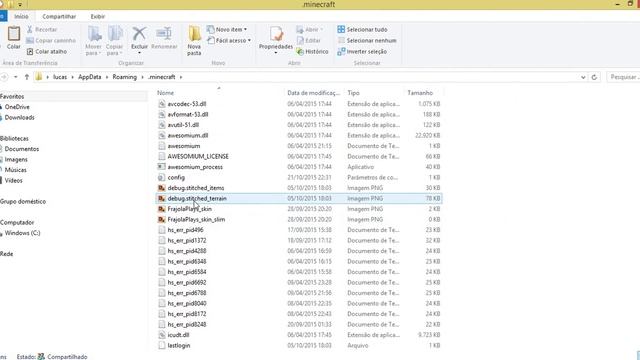Open Imagens library in sidebar
Viewport: 640px width, 360px height.
16,159
